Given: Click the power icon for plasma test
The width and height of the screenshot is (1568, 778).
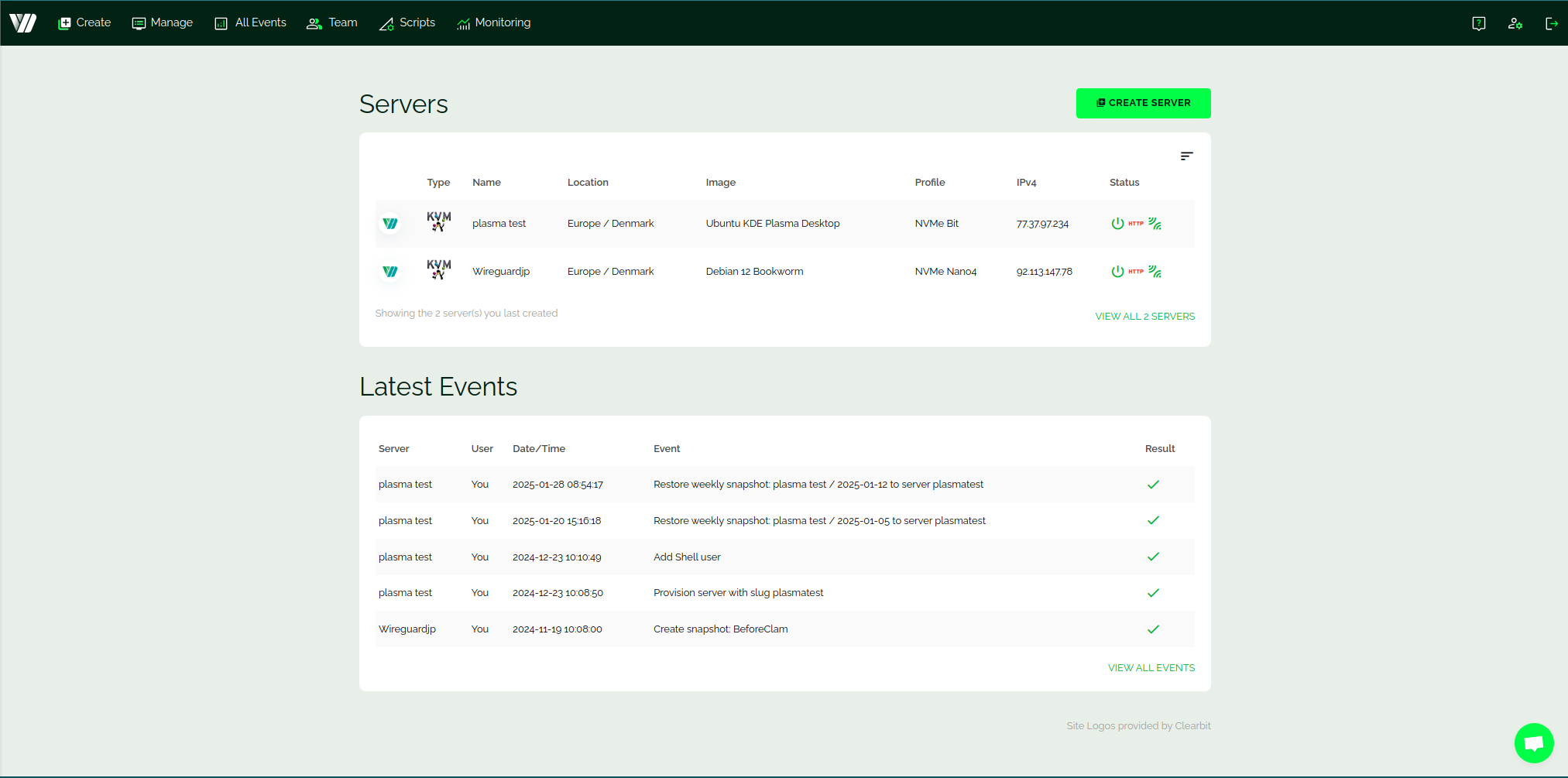Looking at the screenshot, I should tap(1117, 224).
